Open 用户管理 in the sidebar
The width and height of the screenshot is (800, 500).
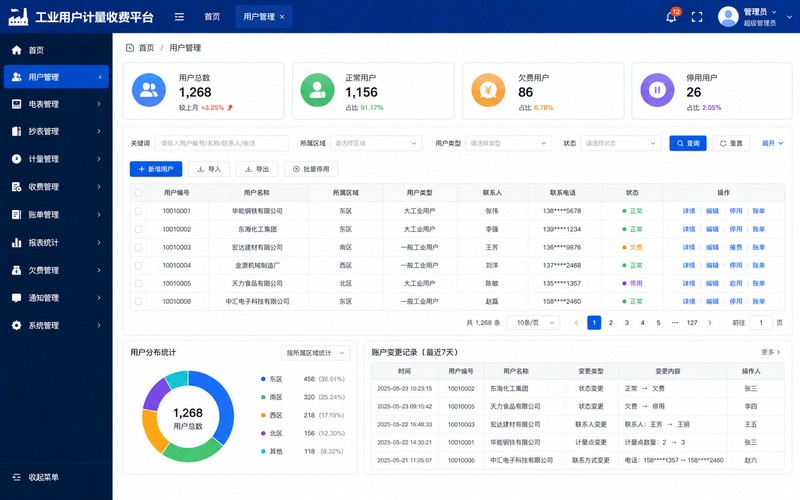[56, 77]
